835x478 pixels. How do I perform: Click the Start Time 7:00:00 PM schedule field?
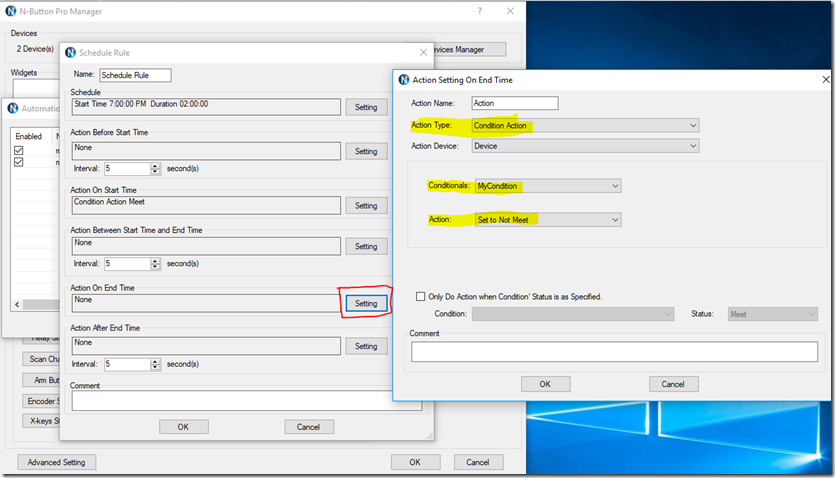pos(206,107)
